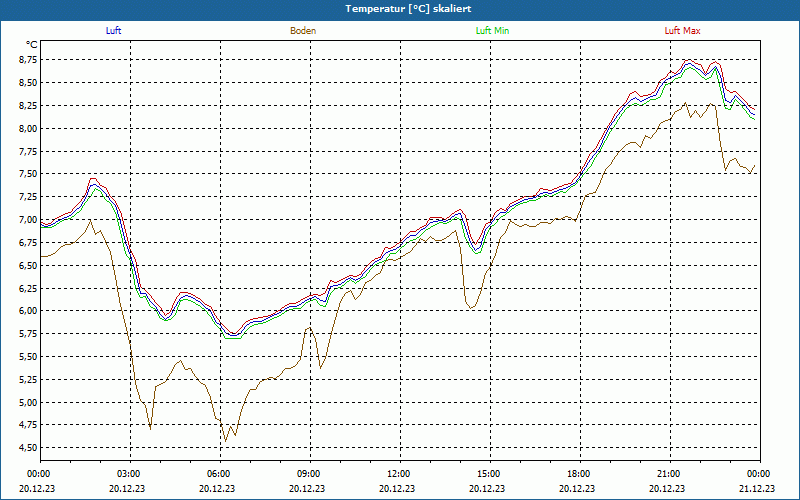Click the 5,75 y-axis value
This screenshot has width=800, height=500.
coord(27,334)
